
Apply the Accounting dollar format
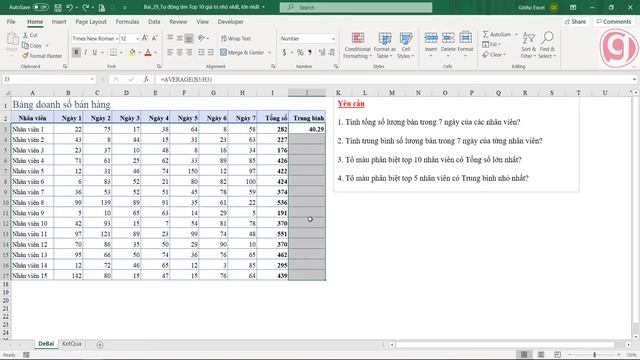click(284, 53)
